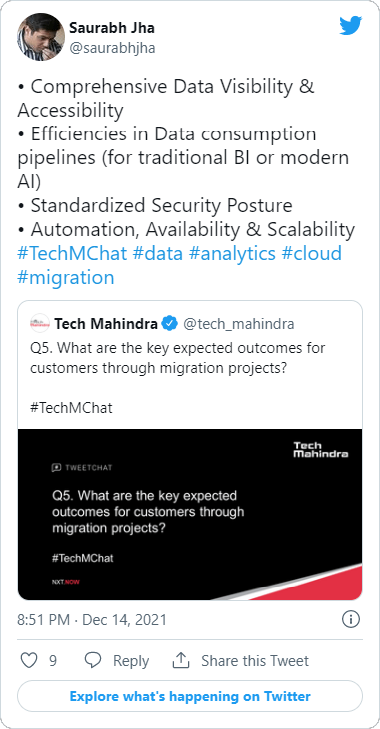
Task: Open the #data hashtag link
Action: tap(158, 254)
